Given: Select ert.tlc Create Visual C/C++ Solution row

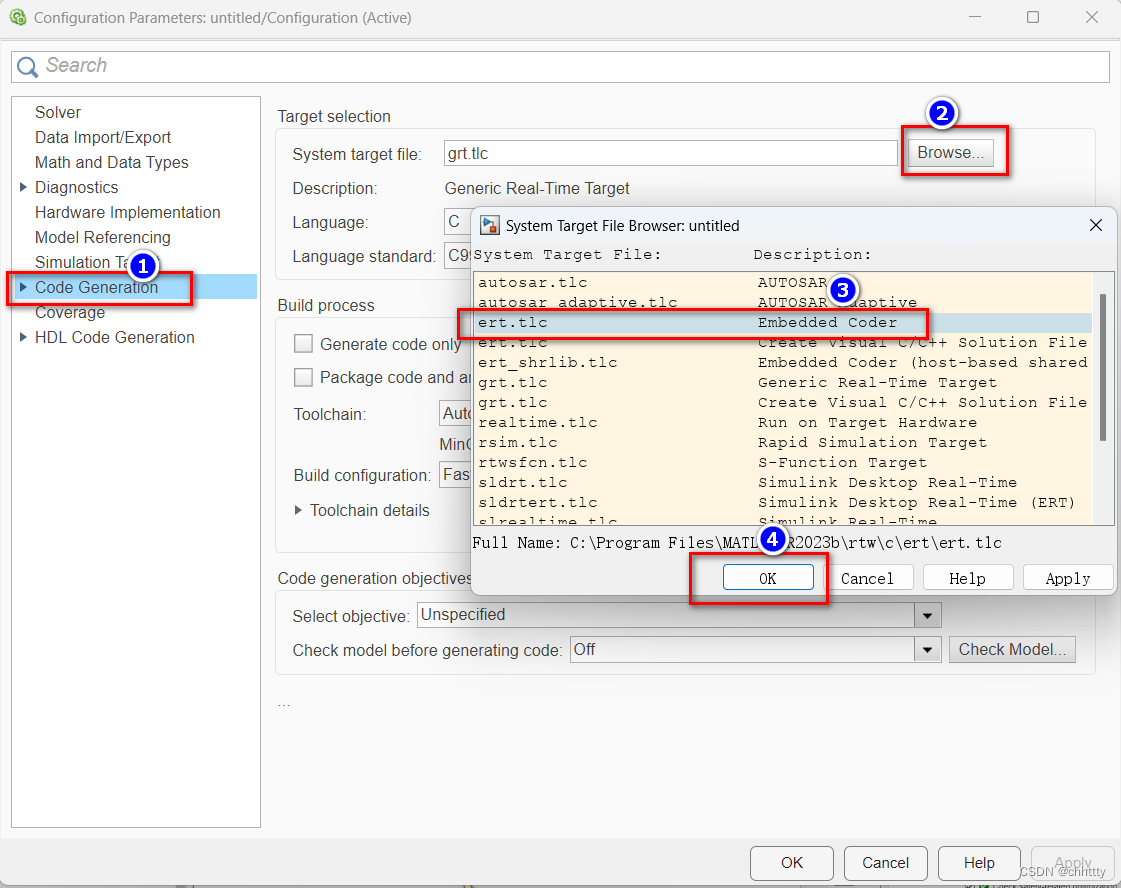Looking at the screenshot, I should (782, 342).
